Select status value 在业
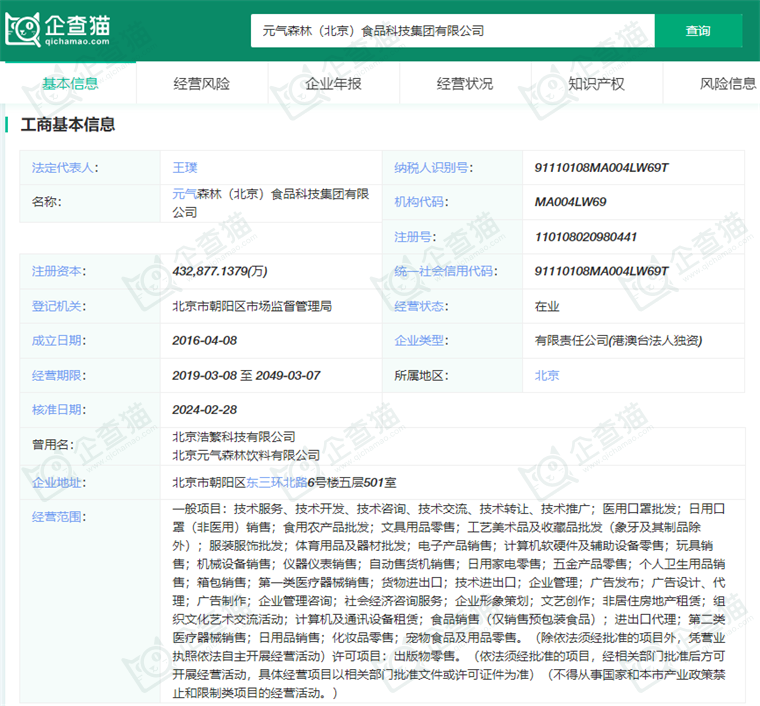 coord(547,306)
